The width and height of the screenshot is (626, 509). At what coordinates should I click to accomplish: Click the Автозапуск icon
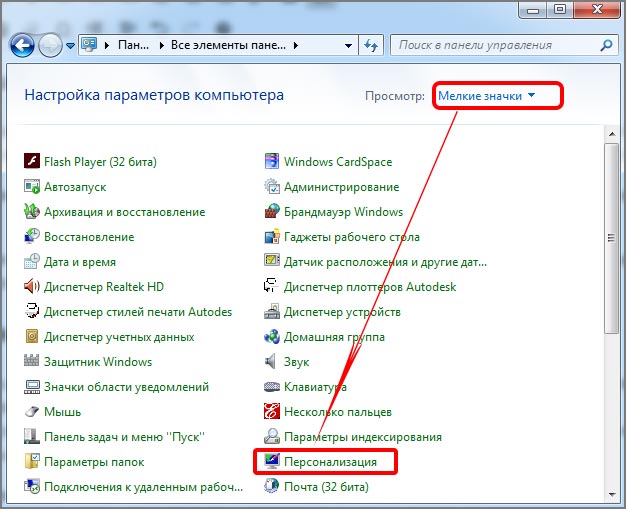[32, 187]
